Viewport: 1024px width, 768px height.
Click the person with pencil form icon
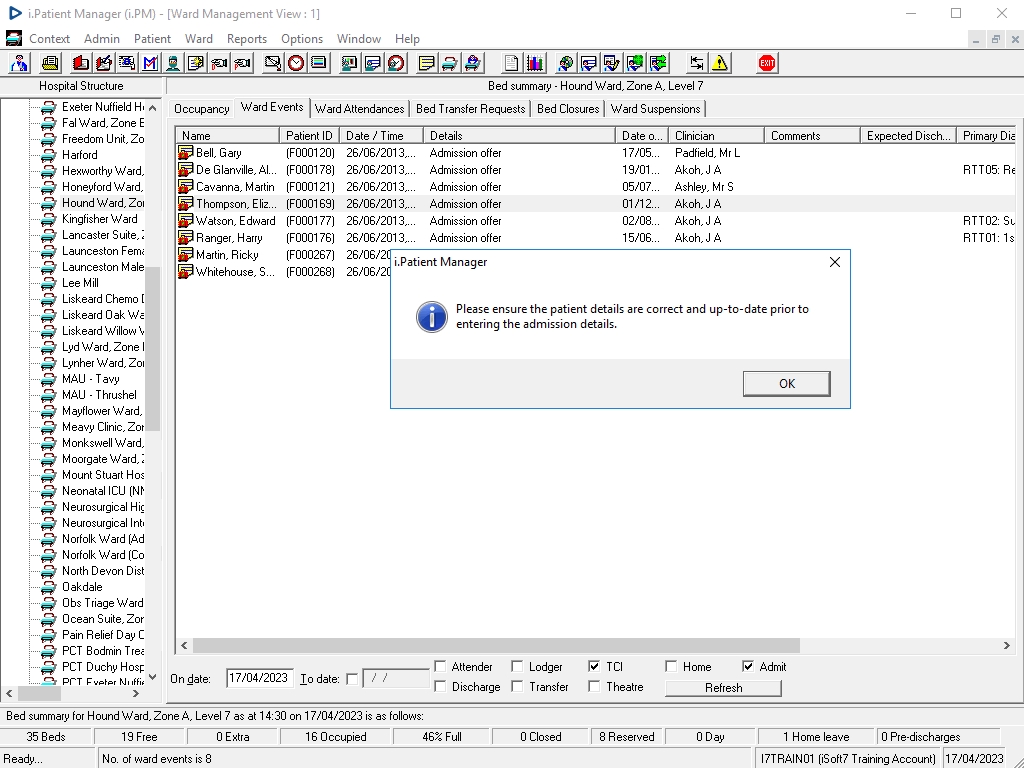coord(611,63)
